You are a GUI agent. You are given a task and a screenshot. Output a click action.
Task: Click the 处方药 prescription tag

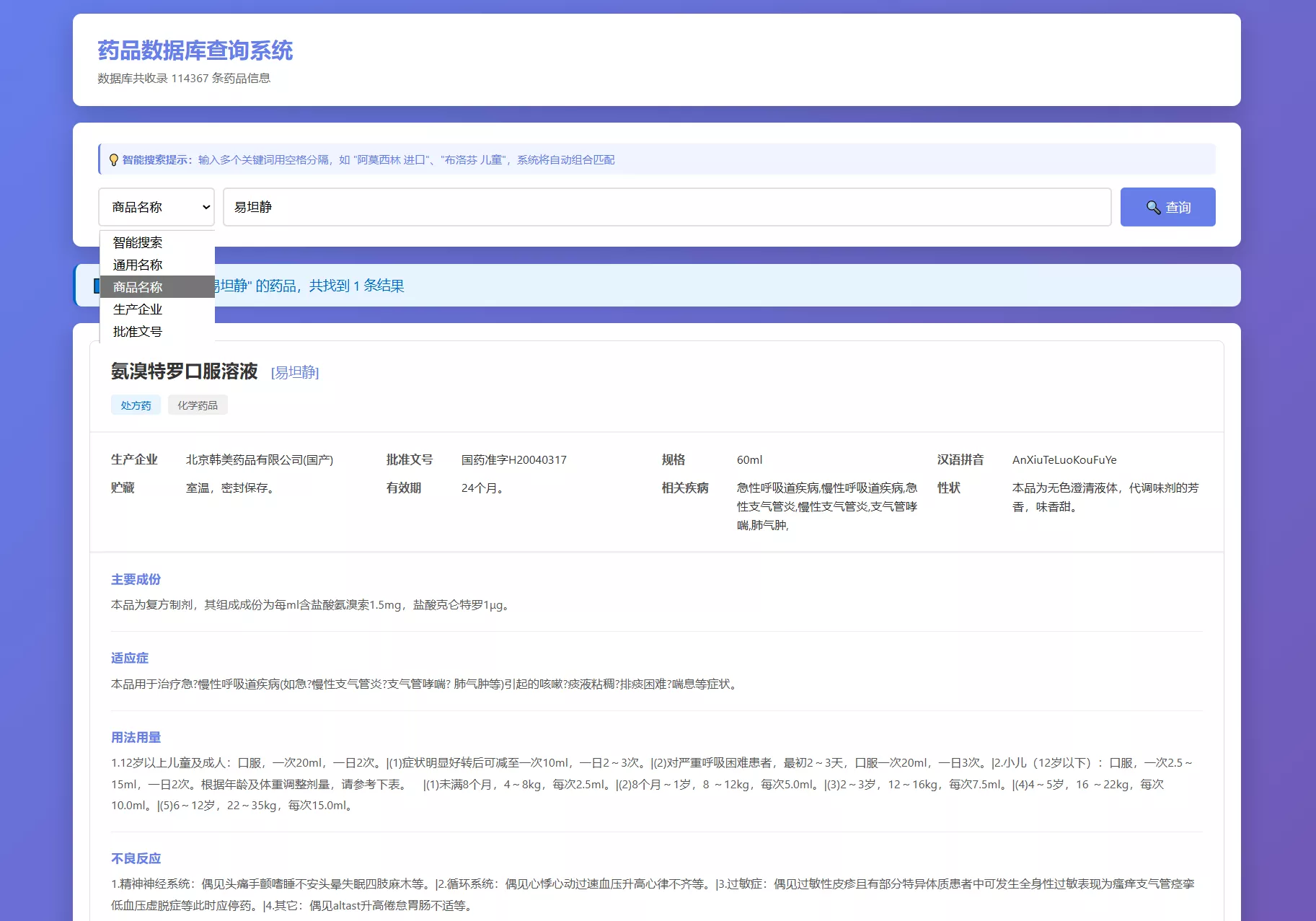tap(136, 405)
